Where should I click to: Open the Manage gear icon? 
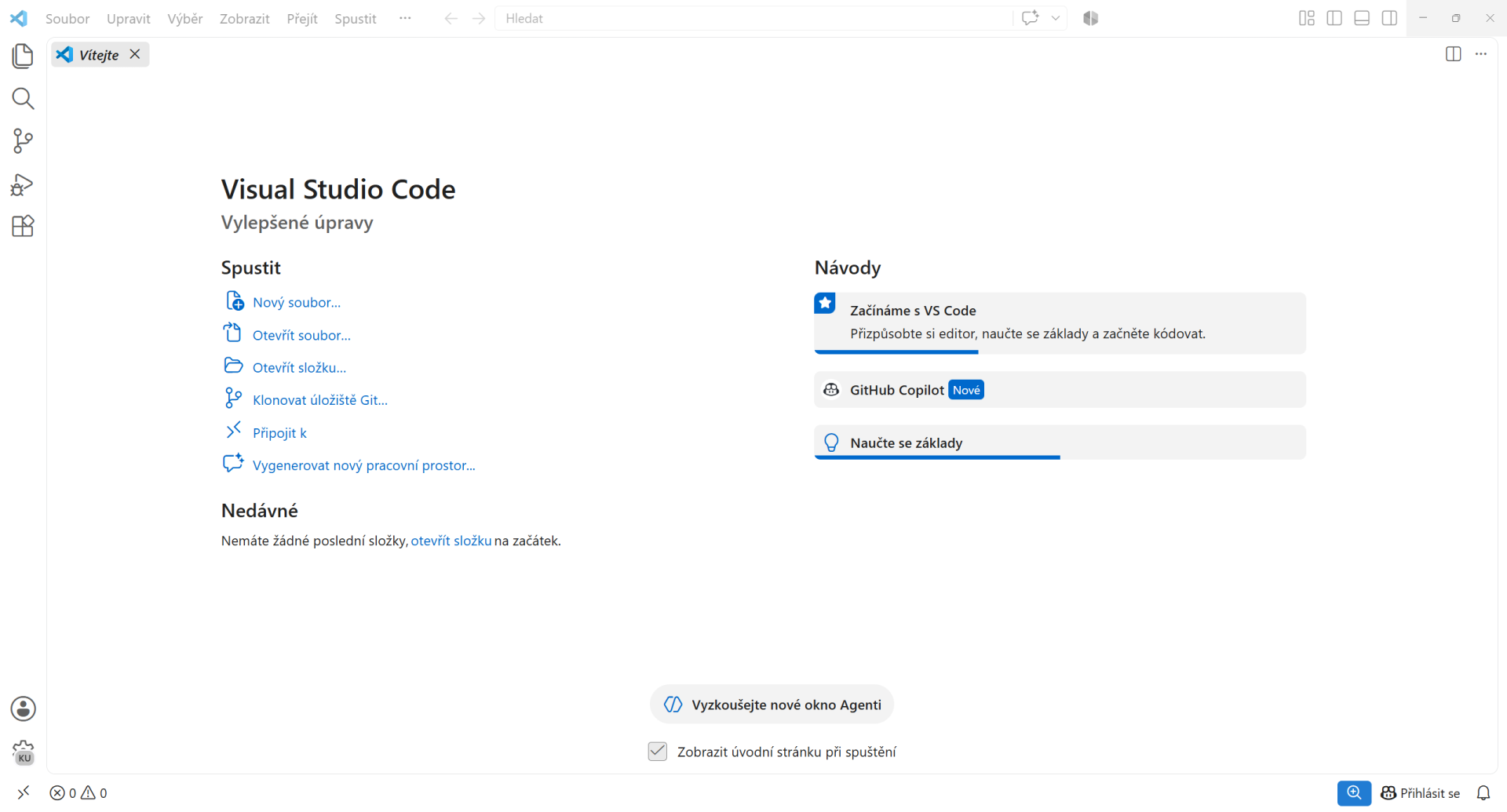23,752
